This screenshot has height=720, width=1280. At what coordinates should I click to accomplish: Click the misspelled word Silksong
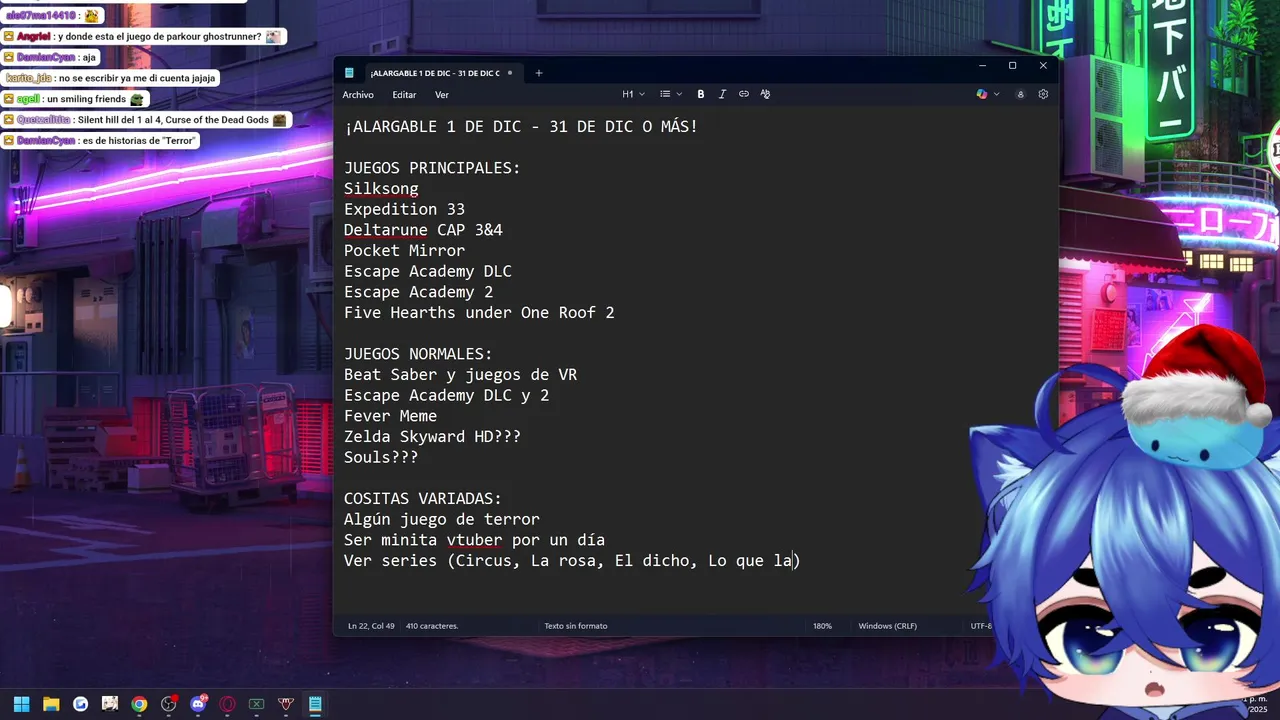(381, 189)
